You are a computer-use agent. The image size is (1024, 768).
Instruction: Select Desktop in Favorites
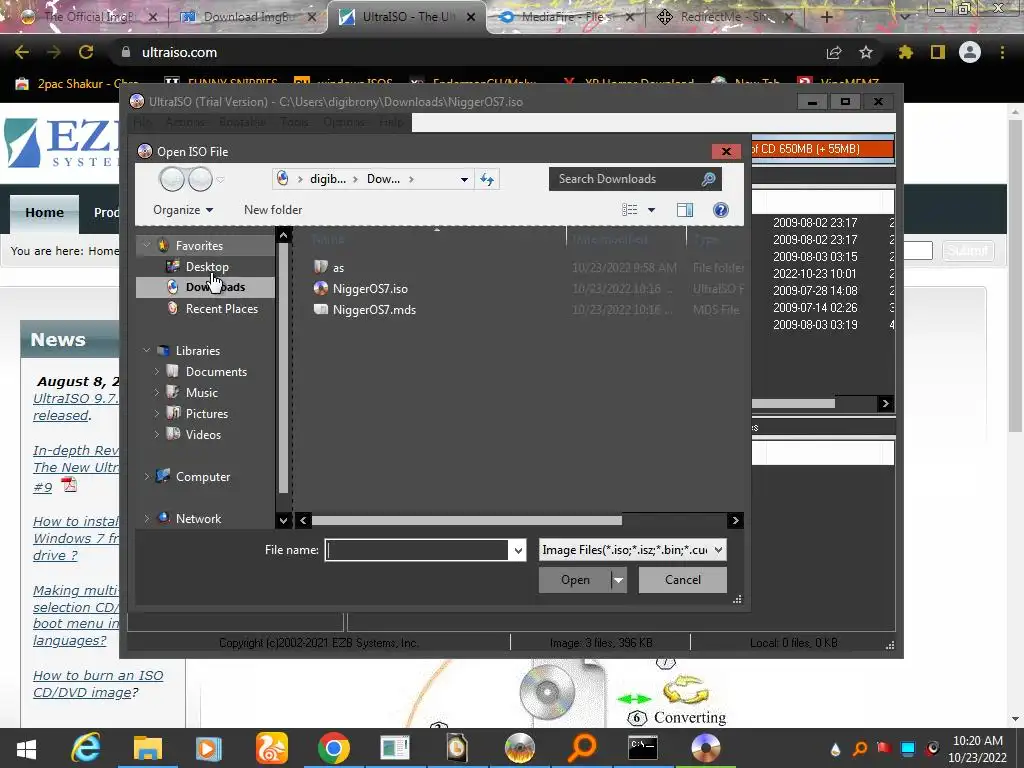click(207, 266)
